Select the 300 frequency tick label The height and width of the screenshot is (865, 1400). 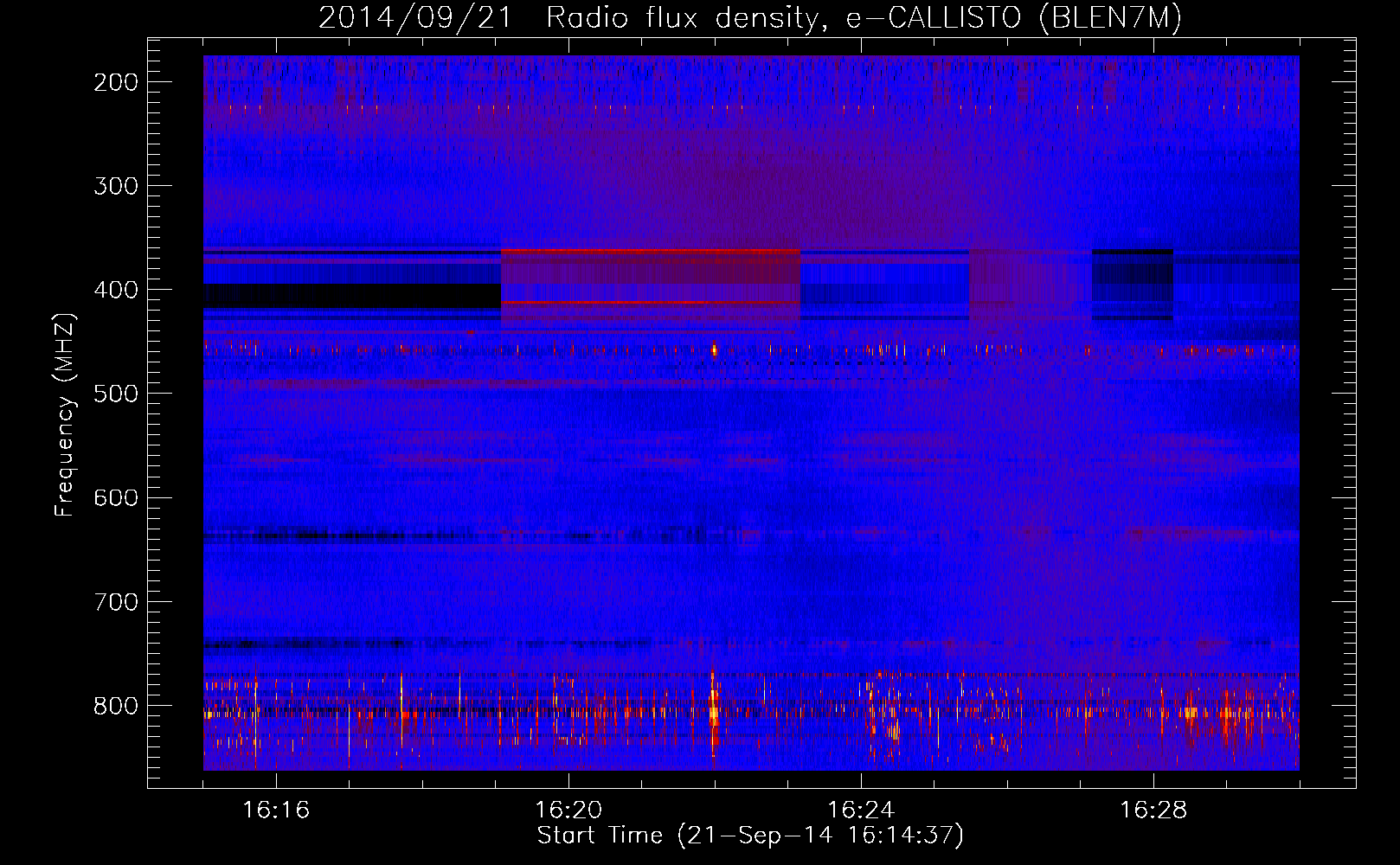[115, 186]
